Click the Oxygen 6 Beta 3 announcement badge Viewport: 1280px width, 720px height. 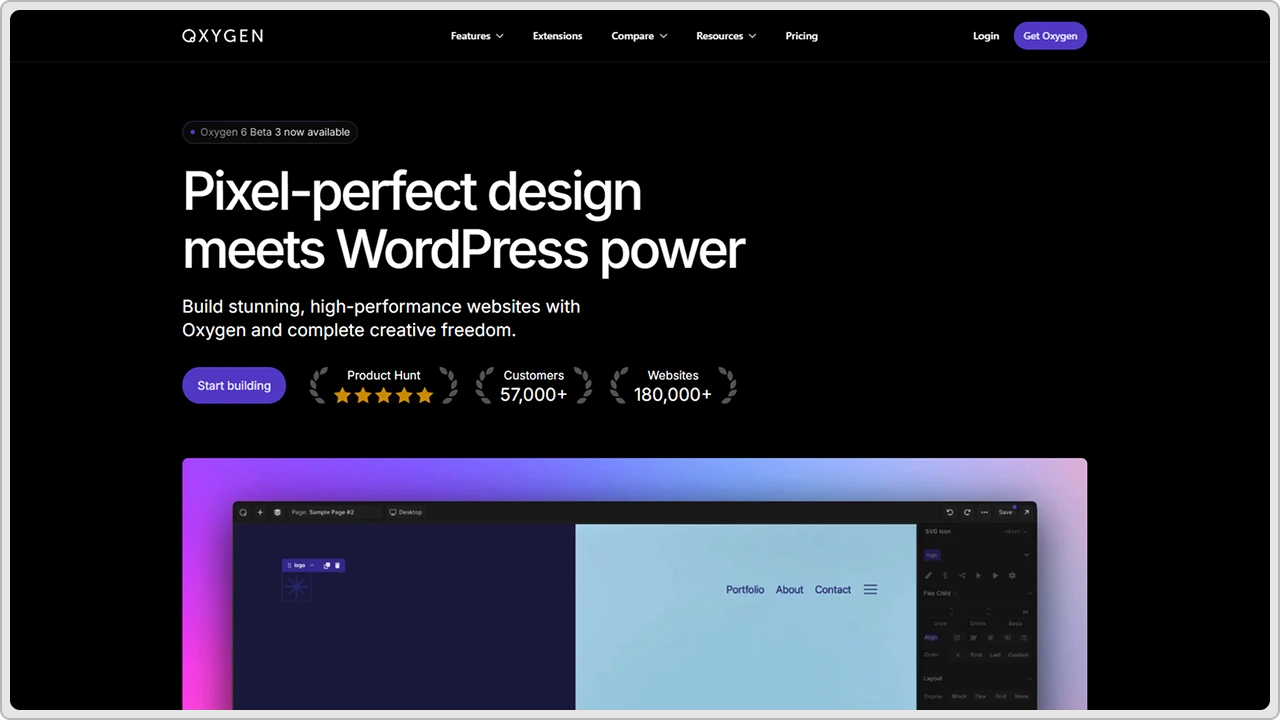[x=270, y=132]
